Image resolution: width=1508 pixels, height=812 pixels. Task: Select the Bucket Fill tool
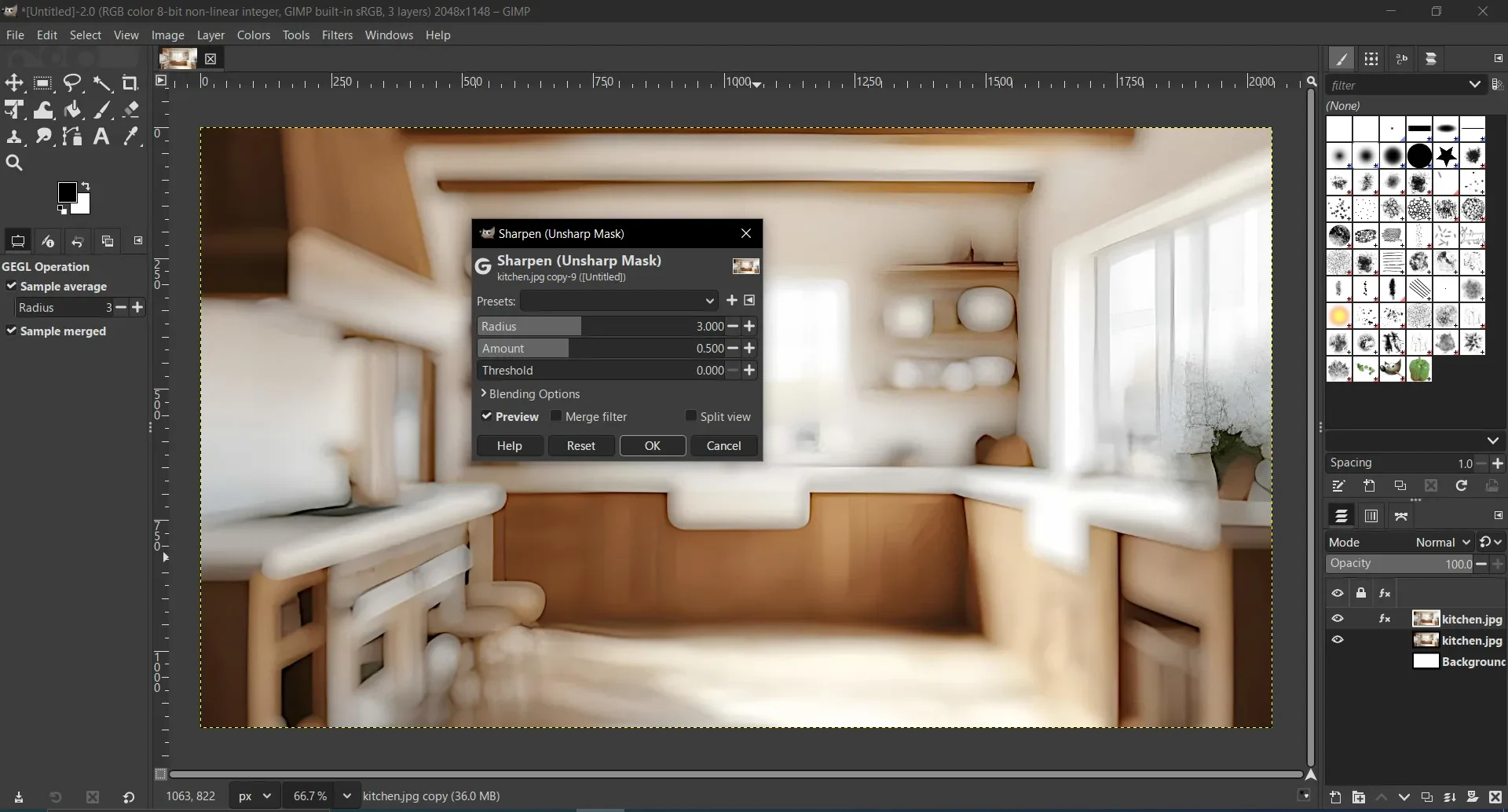click(72, 110)
